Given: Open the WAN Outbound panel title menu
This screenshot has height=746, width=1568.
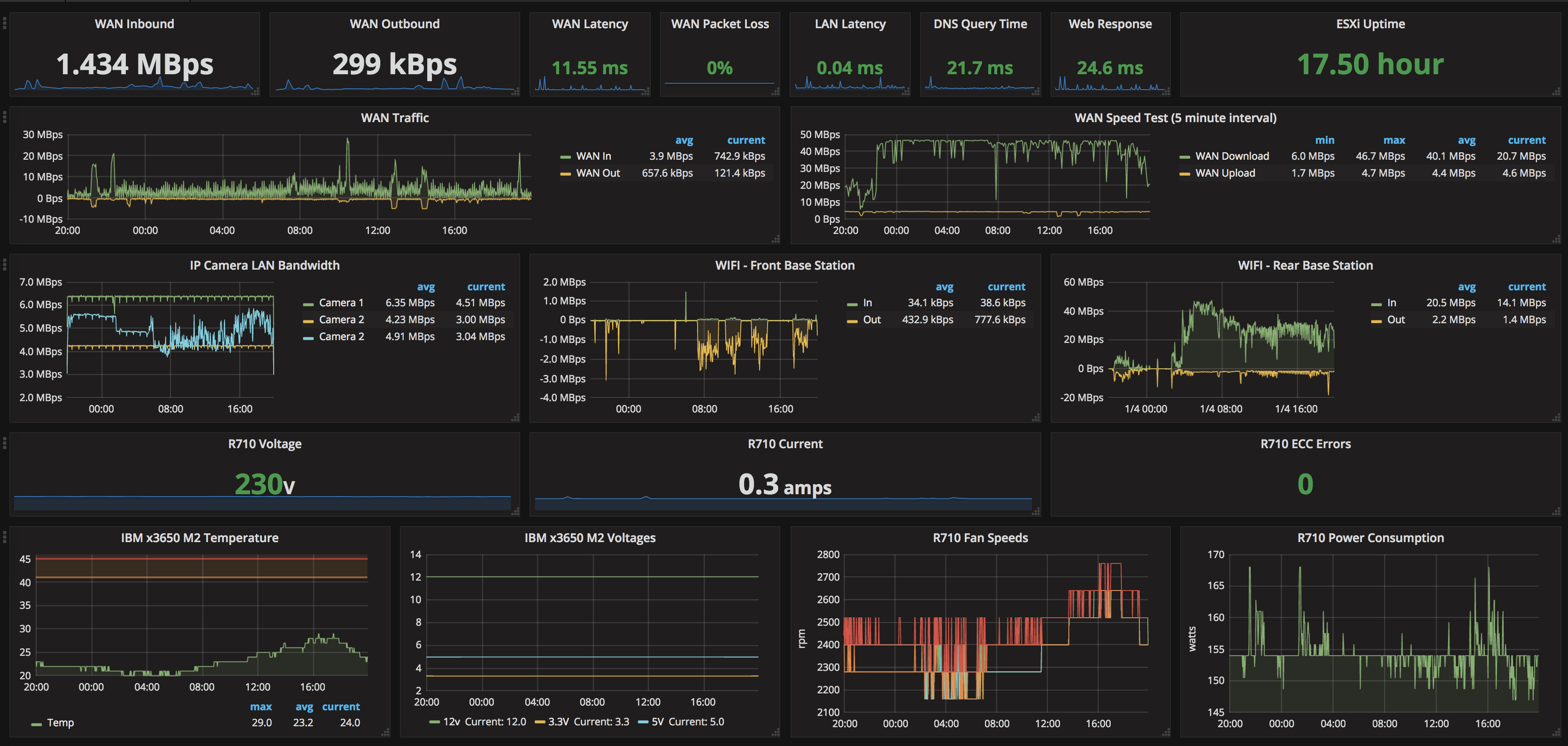Looking at the screenshot, I should coord(394,24).
